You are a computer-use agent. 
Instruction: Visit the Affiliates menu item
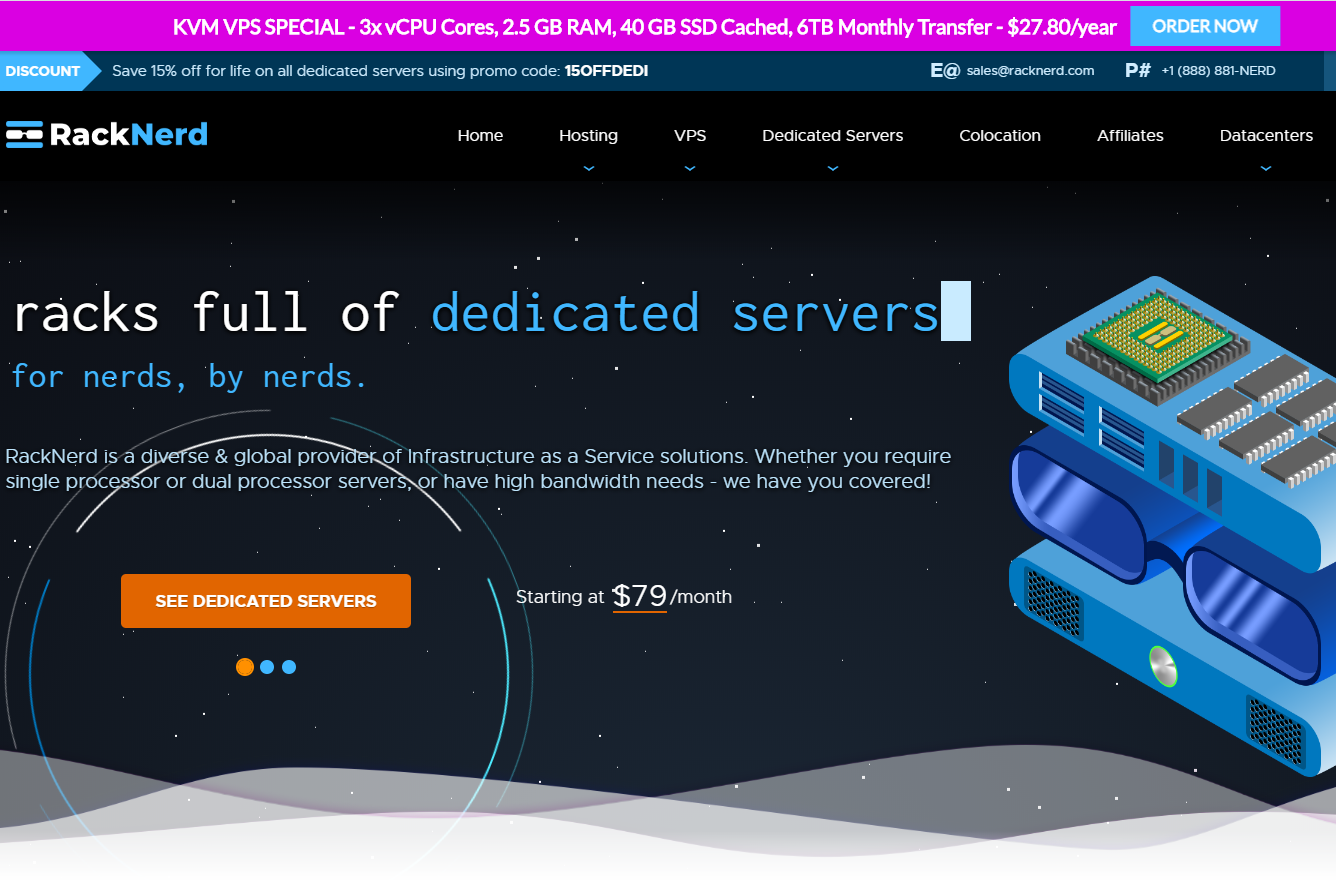(x=1130, y=136)
